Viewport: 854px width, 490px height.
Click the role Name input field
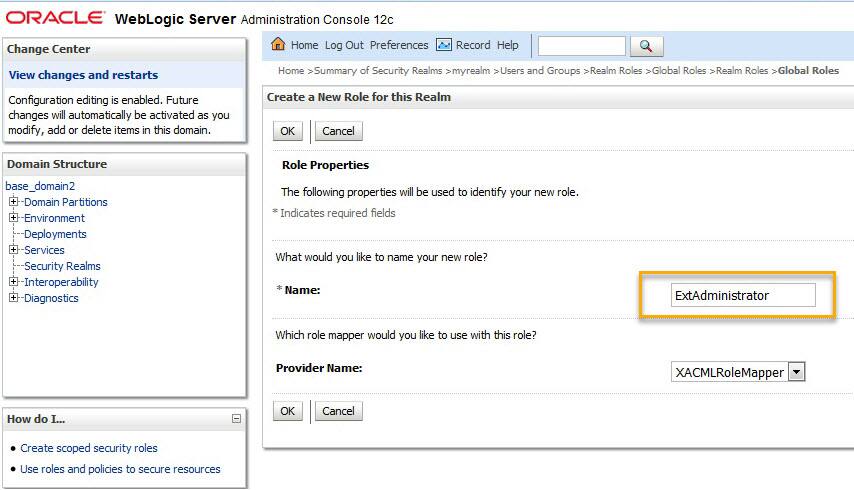pos(743,295)
